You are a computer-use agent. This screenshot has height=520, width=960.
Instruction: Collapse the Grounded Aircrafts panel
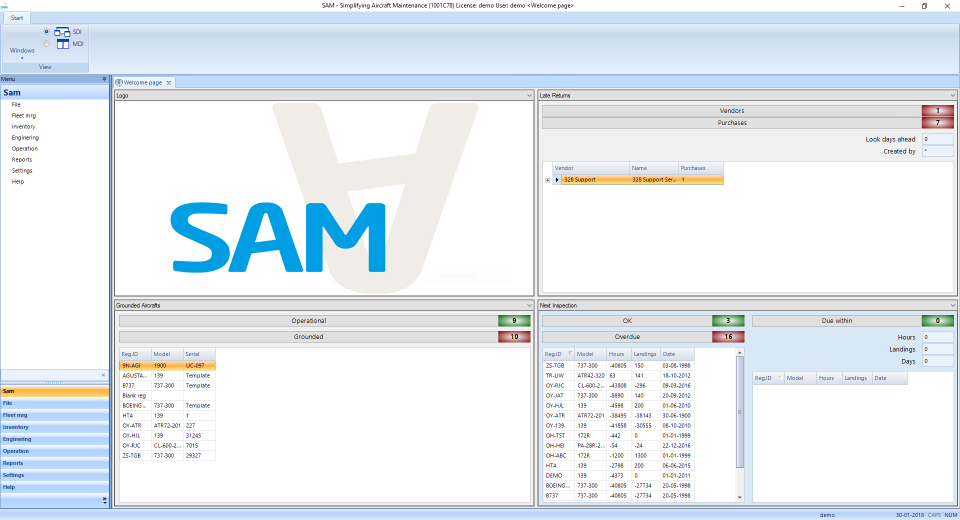click(530, 305)
